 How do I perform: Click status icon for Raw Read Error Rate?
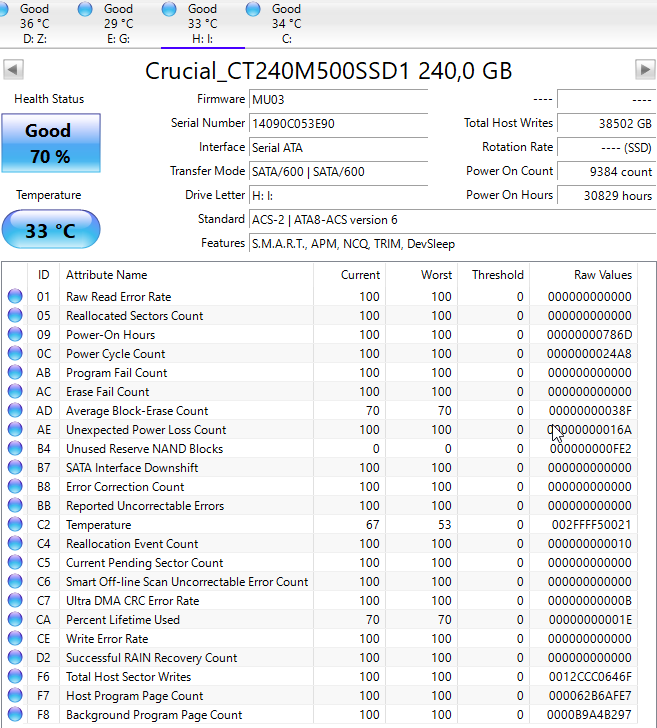[x=15, y=296]
